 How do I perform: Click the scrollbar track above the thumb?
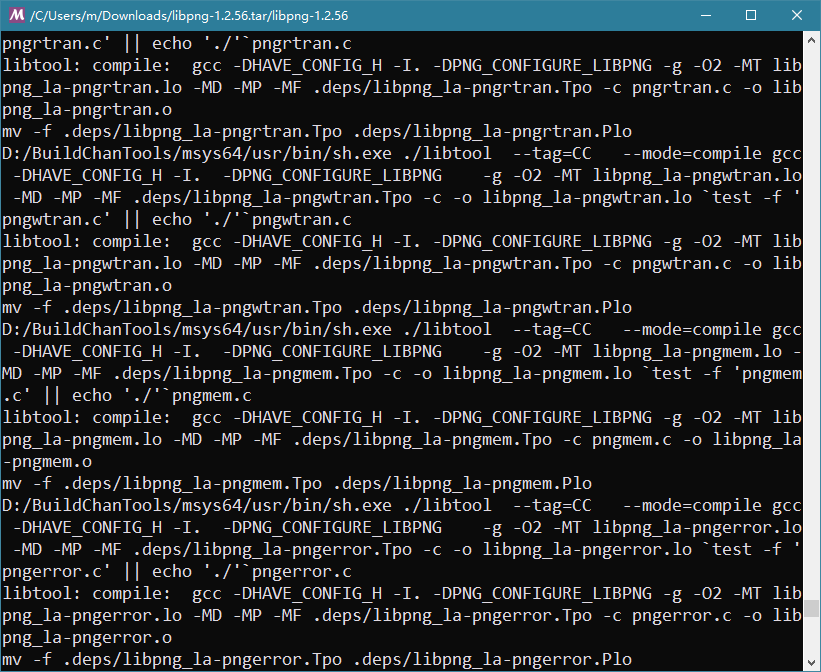[x=812, y=300]
